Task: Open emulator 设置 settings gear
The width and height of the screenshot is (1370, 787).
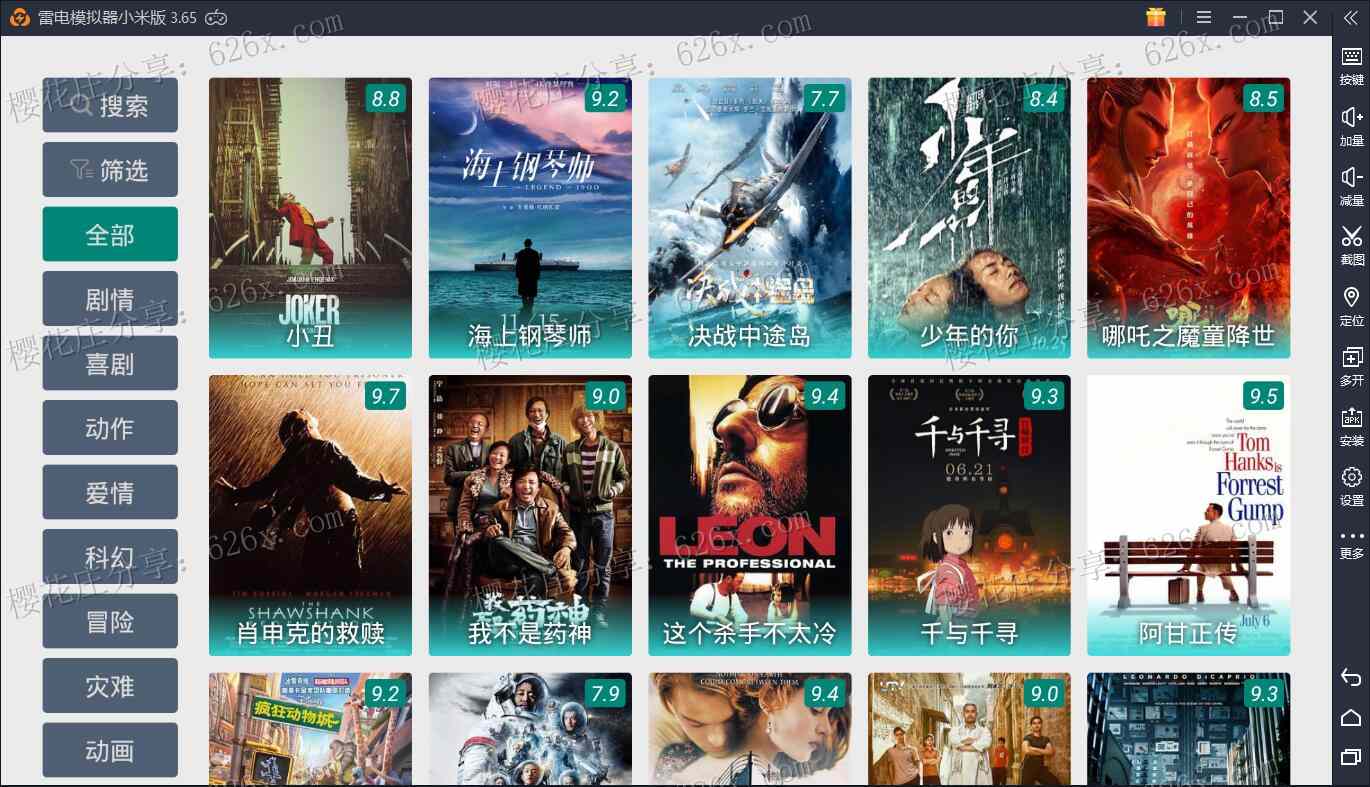Action: pos(1351,486)
